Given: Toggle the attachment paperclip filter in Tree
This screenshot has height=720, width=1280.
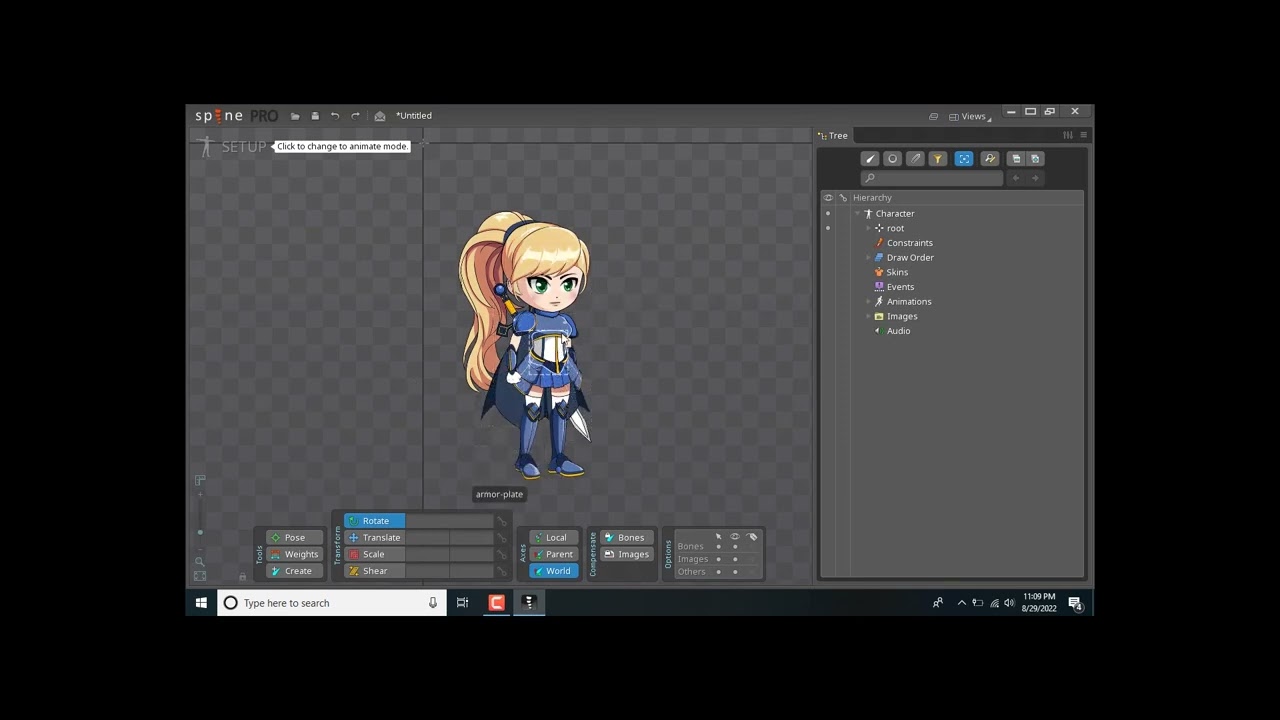Looking at the screenshot, I should [915, 159].
